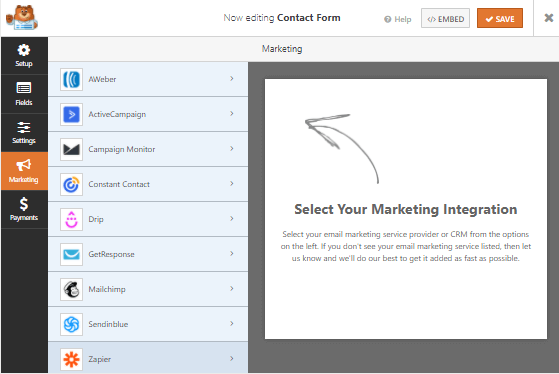
Task: Click the WPForms bear mascot logo
Action: pyautogui.click(x=22, y=17)
